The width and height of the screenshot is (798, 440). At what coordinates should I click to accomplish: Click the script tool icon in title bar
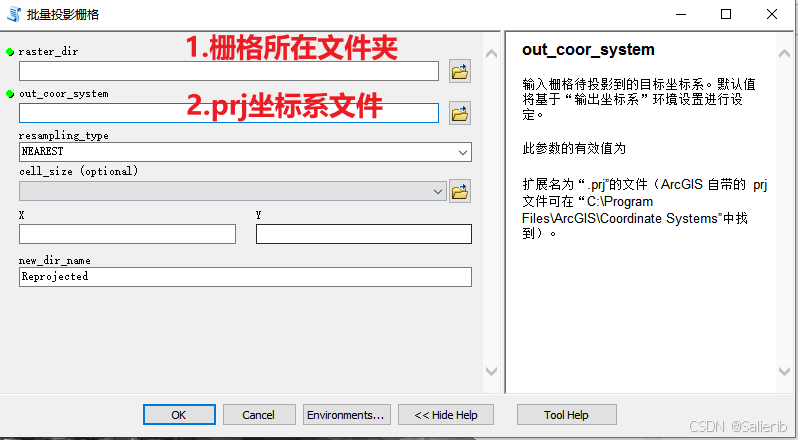pos(14,14)
